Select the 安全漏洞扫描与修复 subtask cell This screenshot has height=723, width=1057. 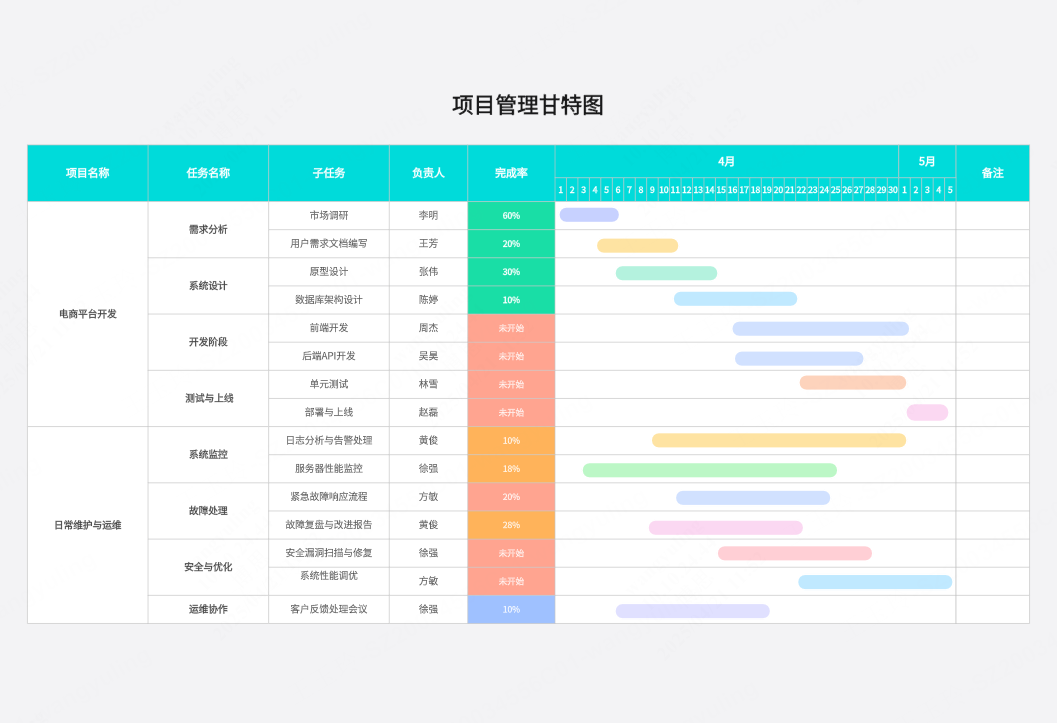pyautogui.click(x=329, y=553)
